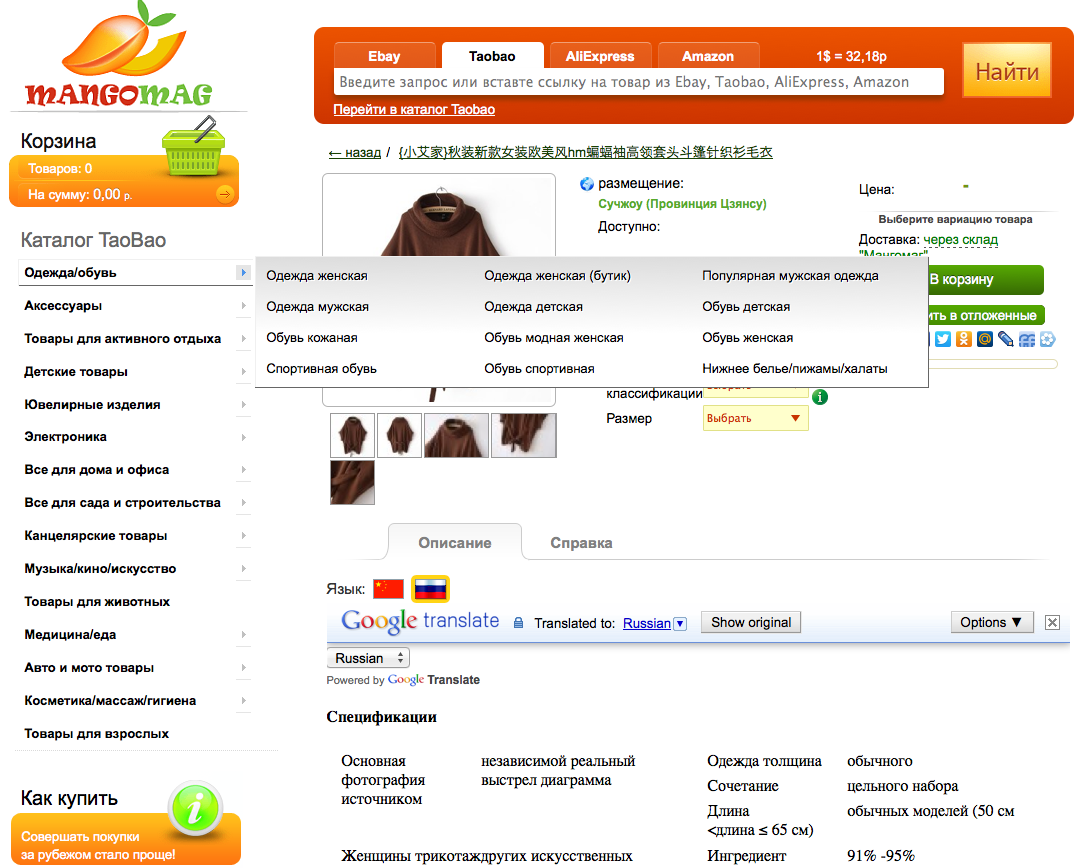Open Одежда женская submenu item
This screenshot has width=1077, height=868.
click(317, 275)
